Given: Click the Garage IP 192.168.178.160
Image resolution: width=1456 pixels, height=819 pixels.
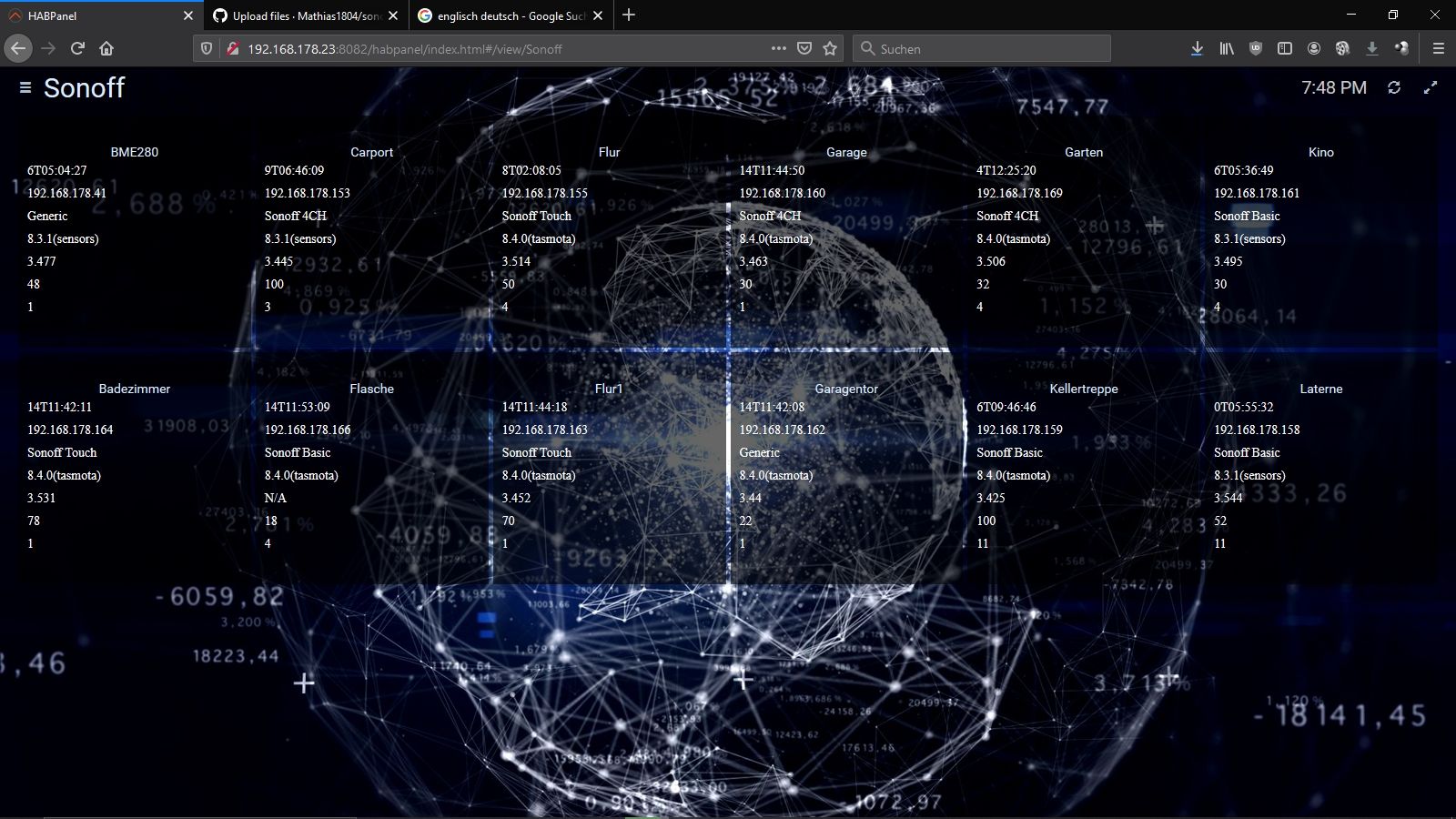Looking at the screenshot, I should [x=783, y=193].
